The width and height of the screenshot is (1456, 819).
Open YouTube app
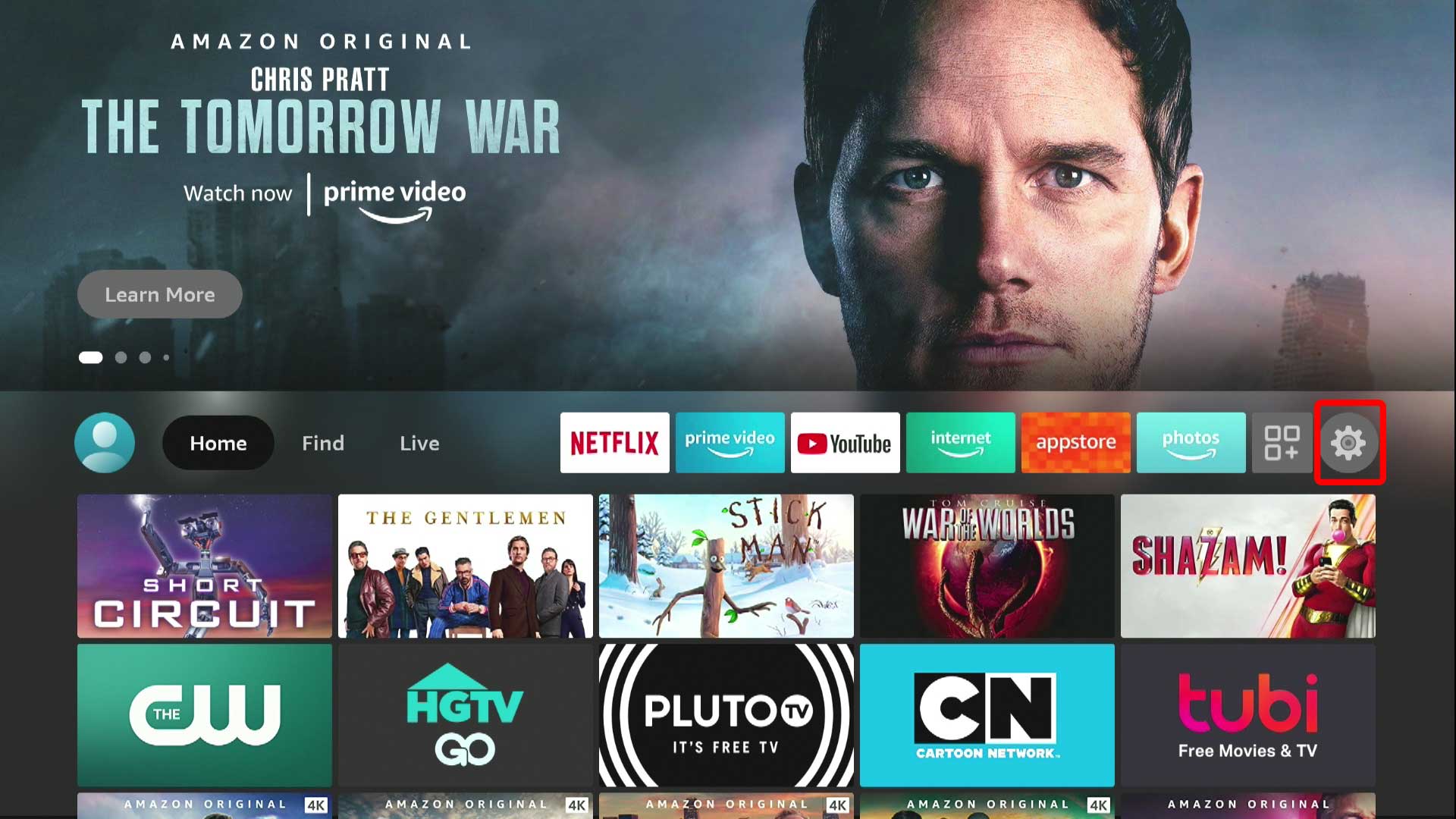click(845, 442)
